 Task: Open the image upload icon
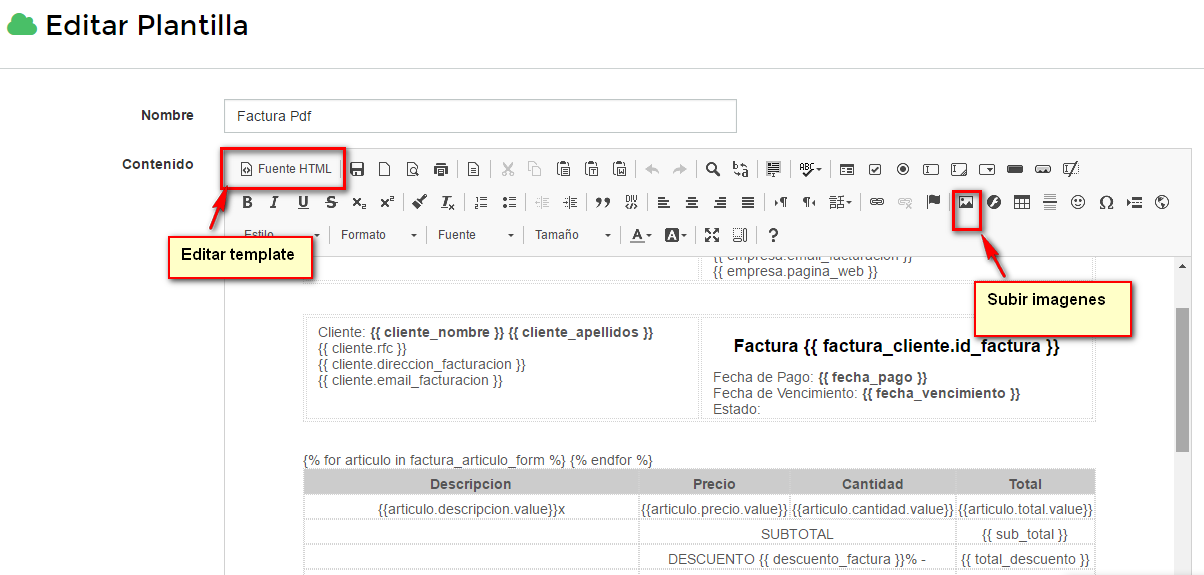[966, 202]
